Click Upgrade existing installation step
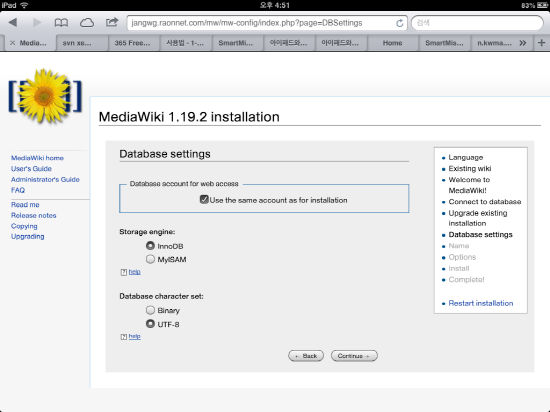This screenshot has width=550, height=412. (478, 218)
